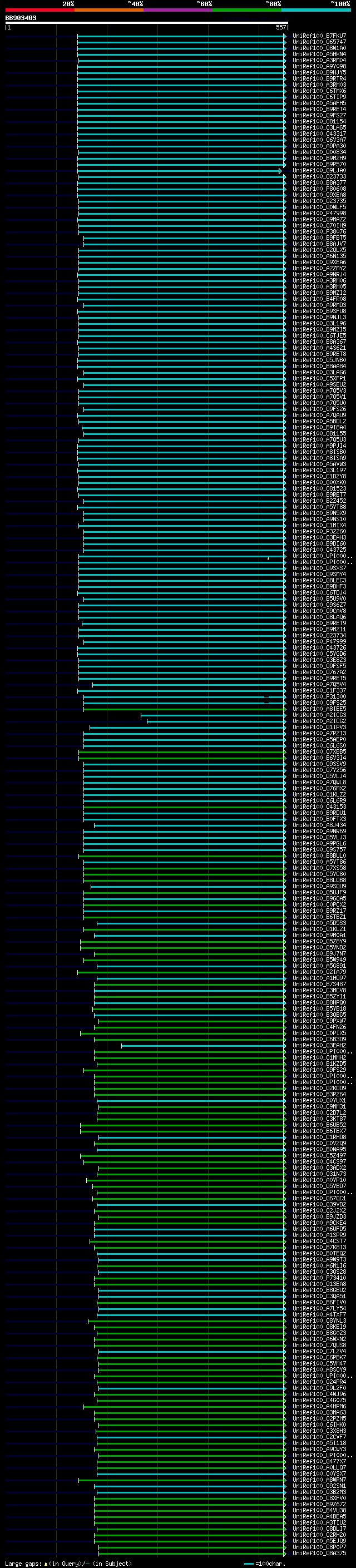The image size is (356, 1568).
Task: Open hit UniRef100_B7FKU7
Action: [319, 36]
